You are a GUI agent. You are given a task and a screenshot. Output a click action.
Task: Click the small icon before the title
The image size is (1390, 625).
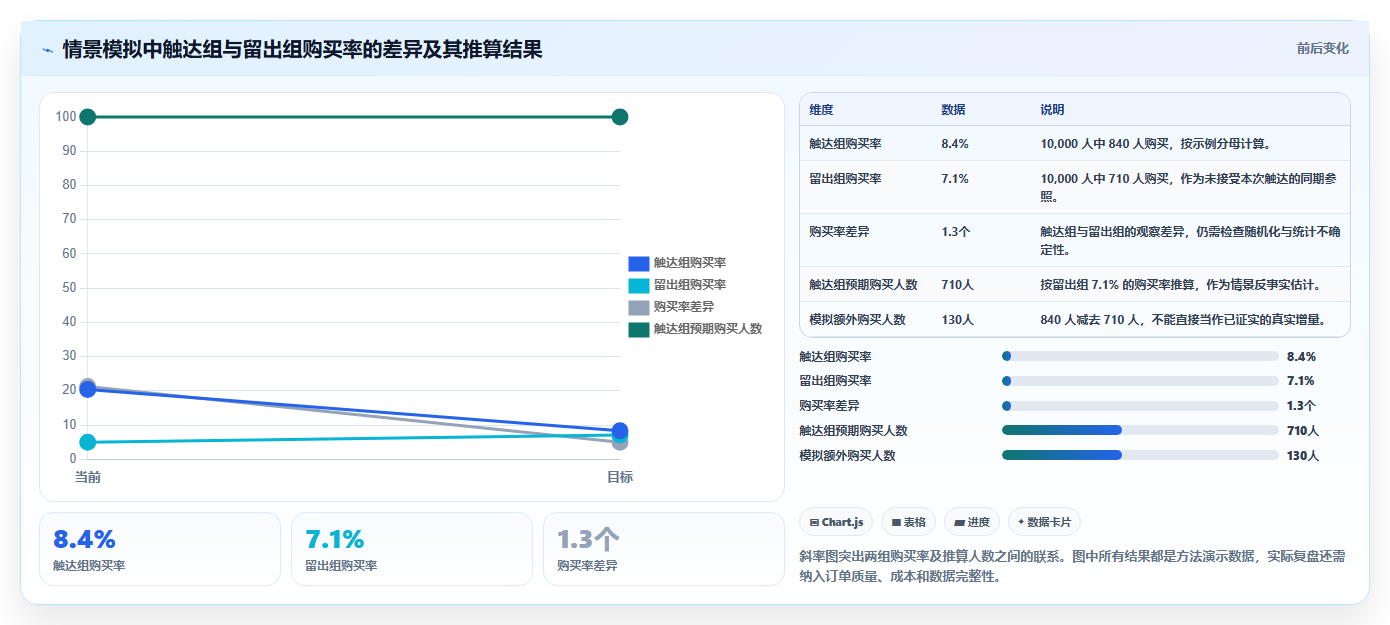tap(48, 49)
